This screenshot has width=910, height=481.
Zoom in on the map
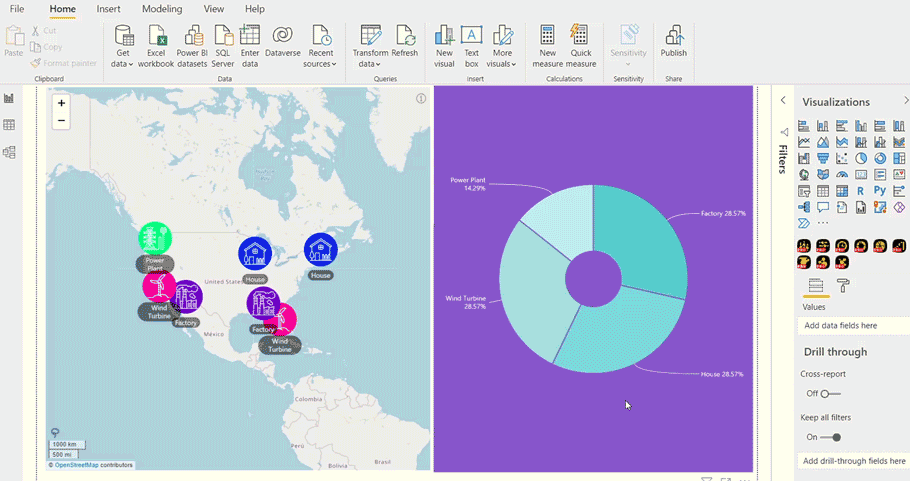coord(61,103)
